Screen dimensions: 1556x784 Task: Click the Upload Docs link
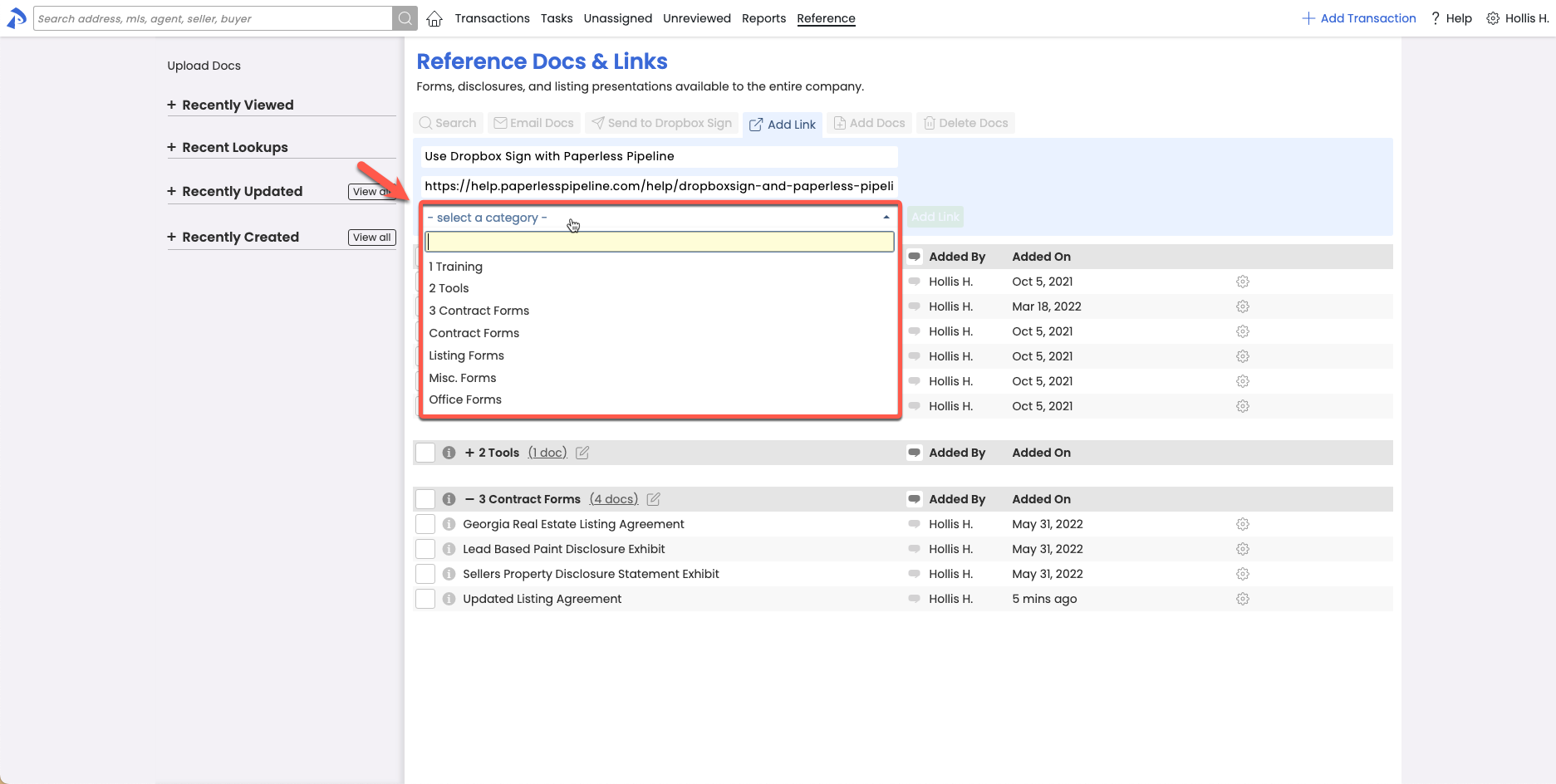pyautogui.click(x=204, y=66)
